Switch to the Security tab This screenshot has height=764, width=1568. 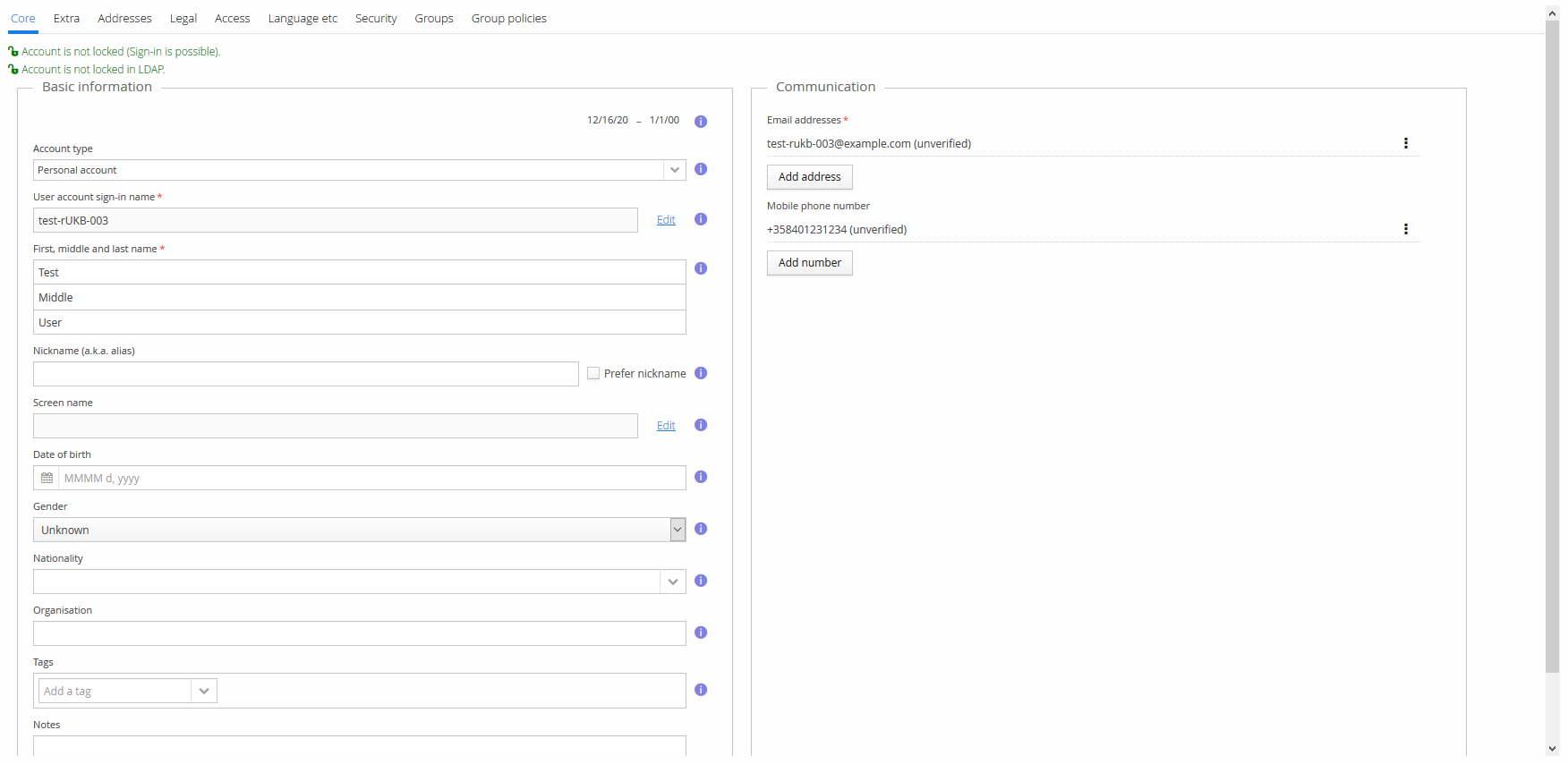coord(376,19)
